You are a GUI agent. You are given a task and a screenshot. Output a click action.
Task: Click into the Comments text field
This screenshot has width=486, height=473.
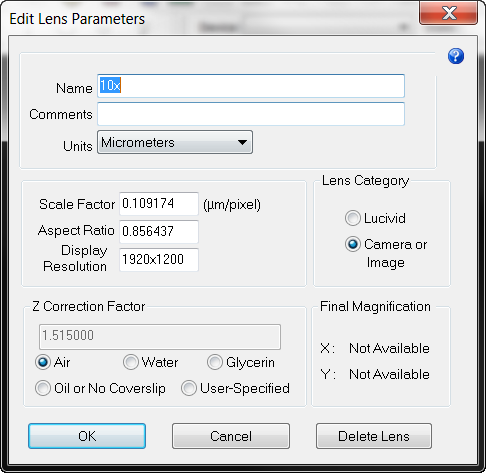(x=251, y=114)
